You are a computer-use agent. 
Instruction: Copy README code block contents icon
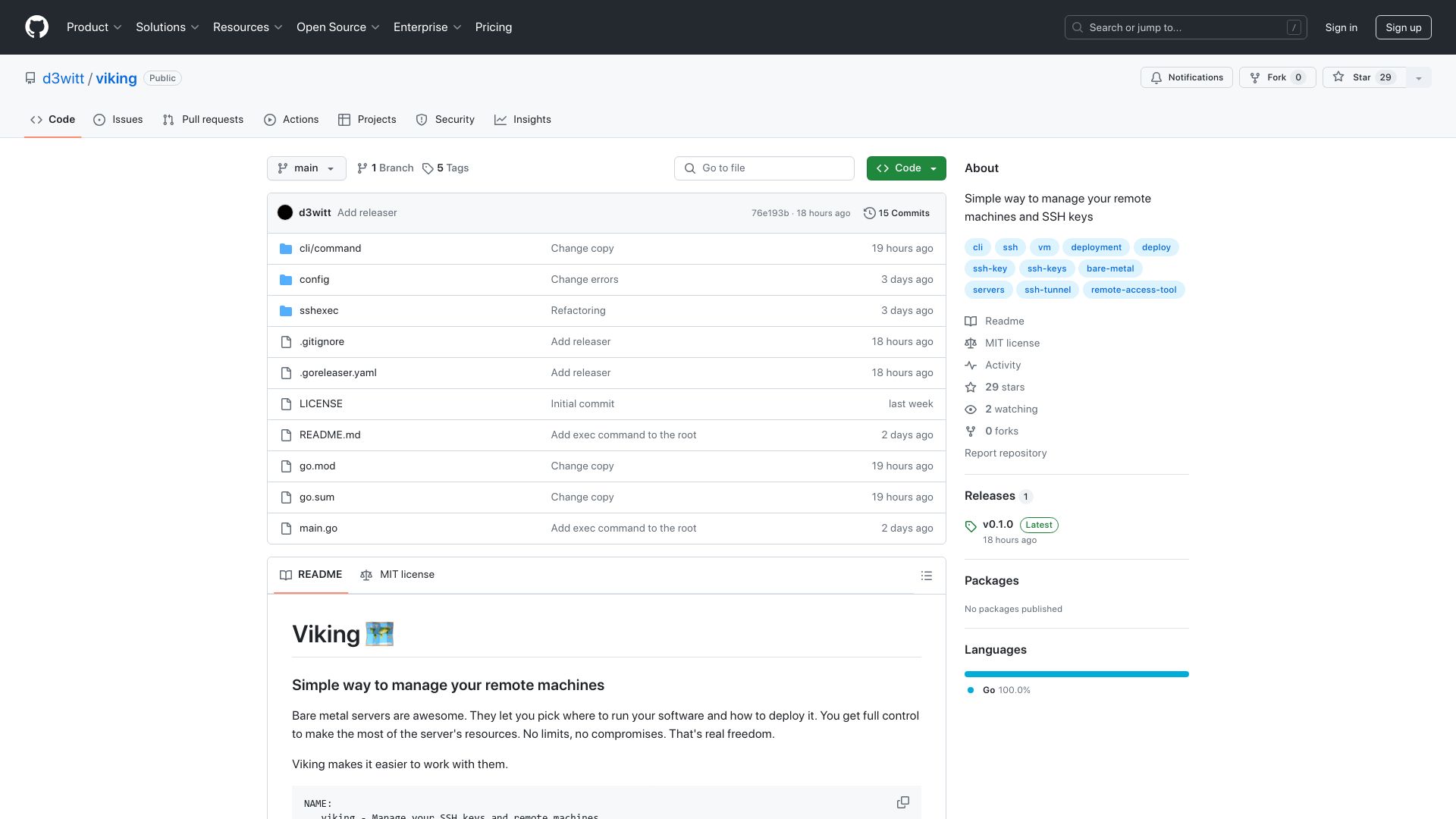pos(902,802)
